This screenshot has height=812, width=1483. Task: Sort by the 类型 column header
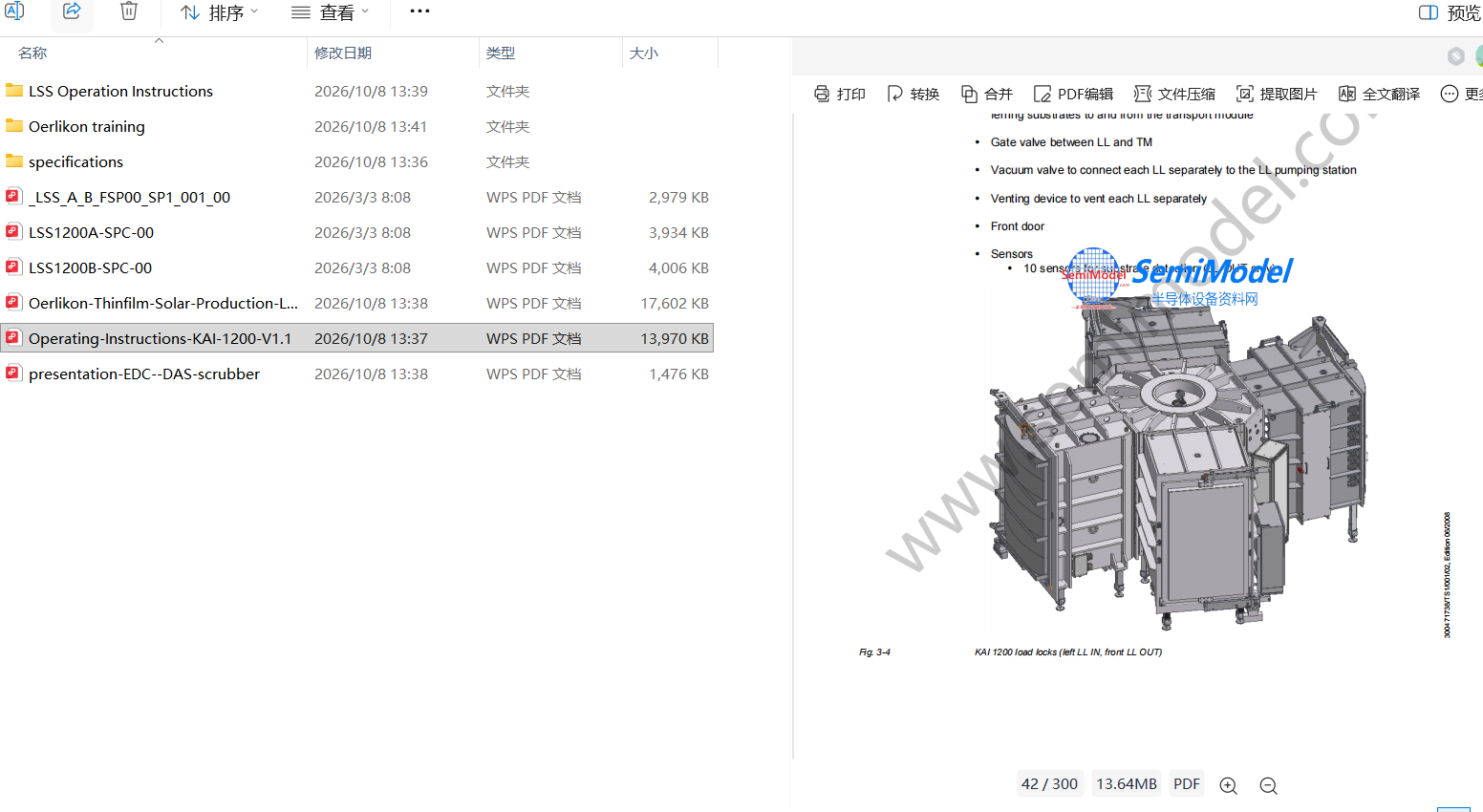click(501, 53)
